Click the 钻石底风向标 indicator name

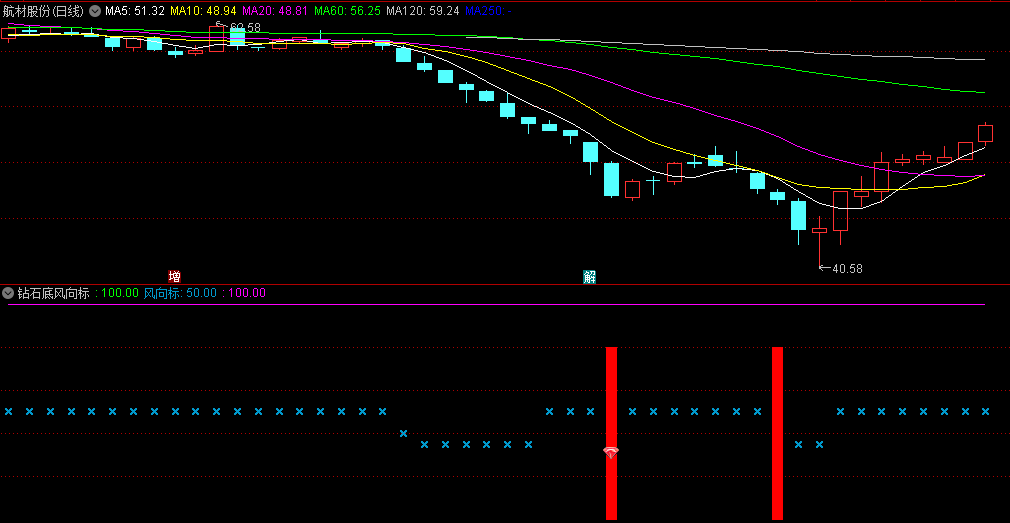pyautogui.click(x=53, y=293)
